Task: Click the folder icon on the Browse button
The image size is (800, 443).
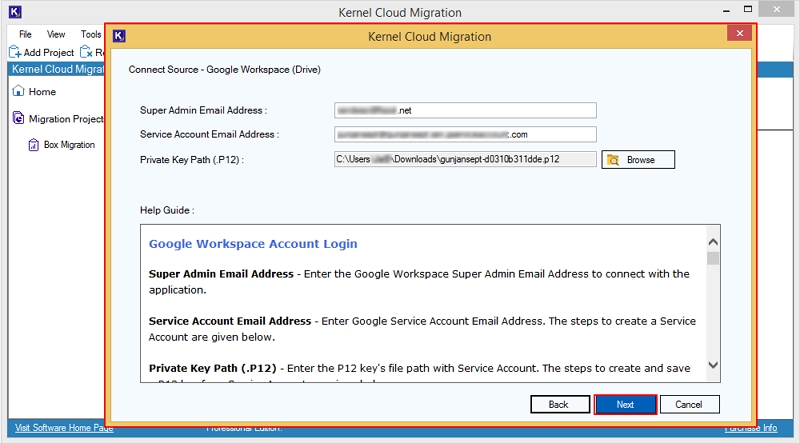Action: coord(613,160)
